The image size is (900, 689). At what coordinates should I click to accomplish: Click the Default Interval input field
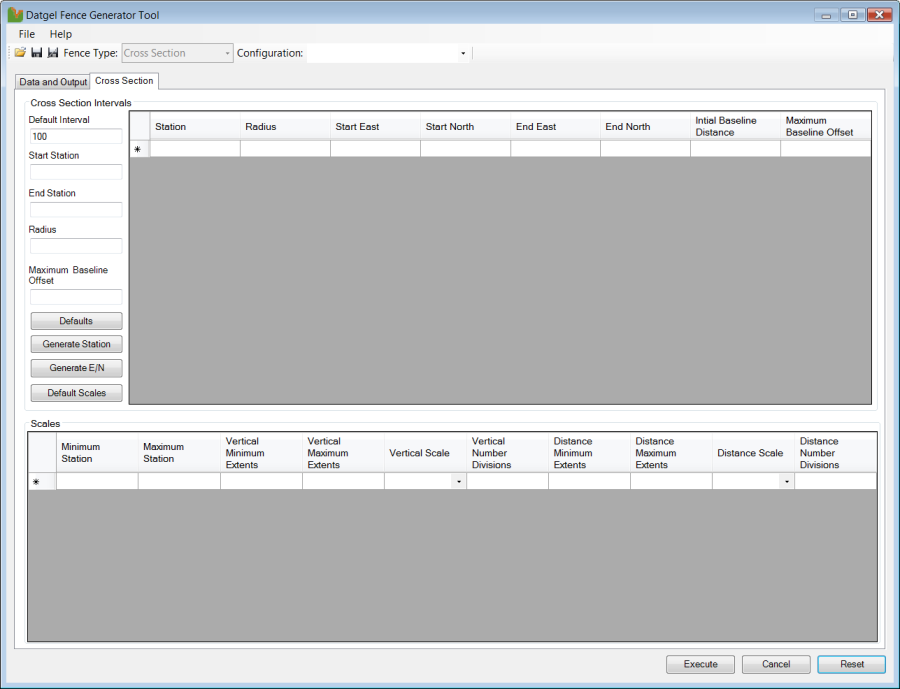coord(76,136)
